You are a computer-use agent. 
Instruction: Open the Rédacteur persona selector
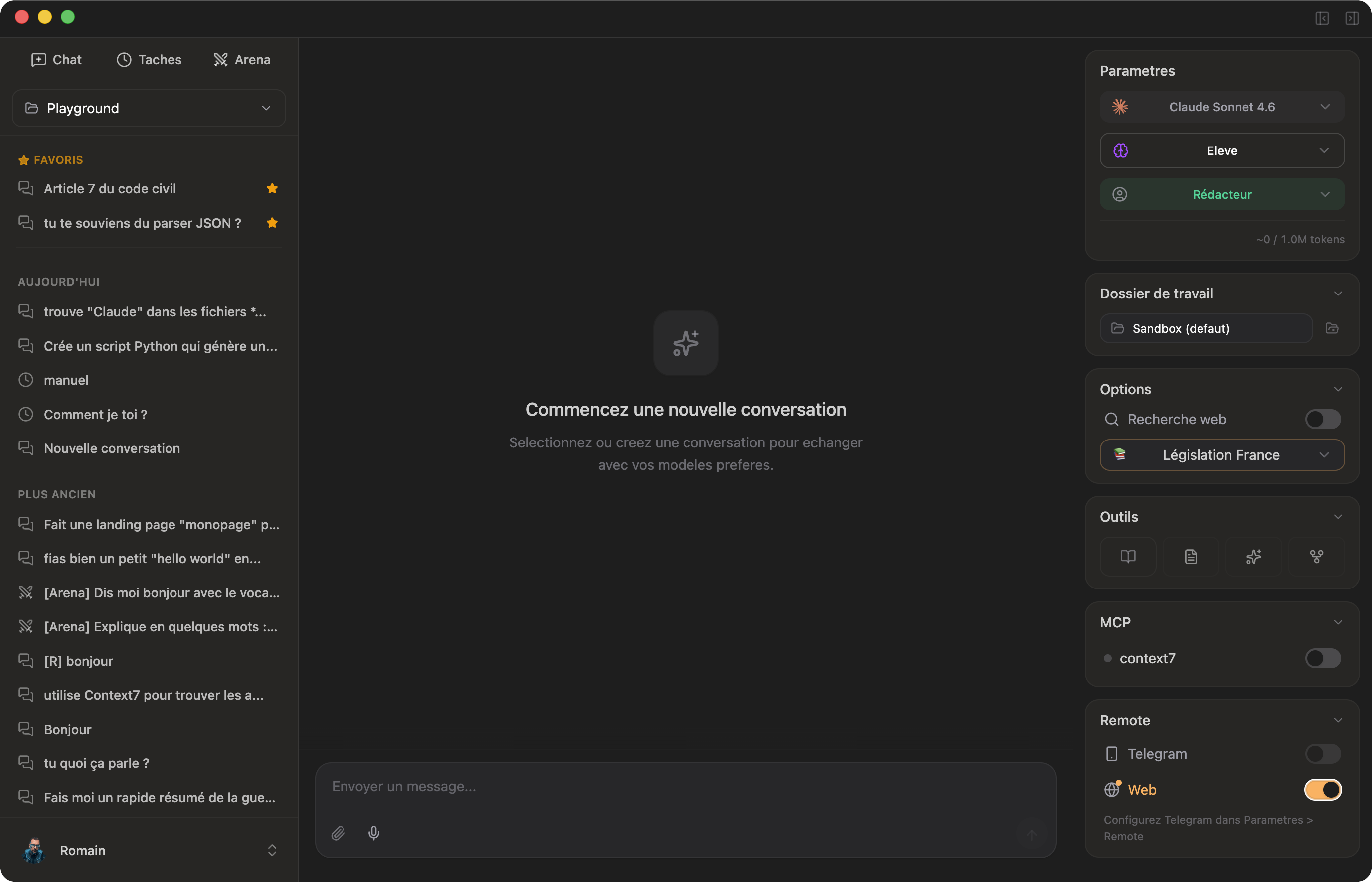(x=1222, y=194)
